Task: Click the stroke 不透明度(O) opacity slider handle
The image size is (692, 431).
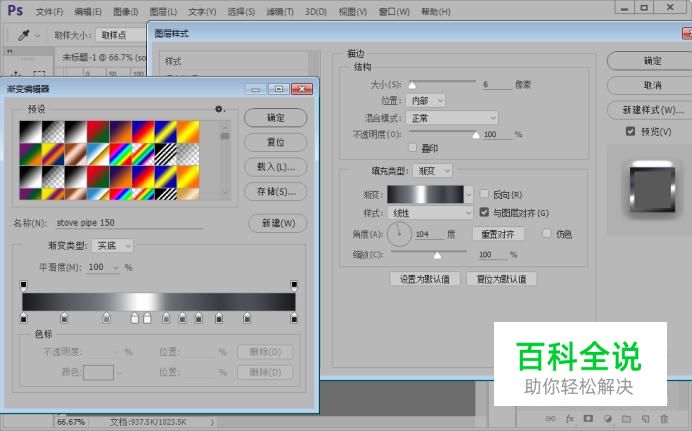Action: 476,135
